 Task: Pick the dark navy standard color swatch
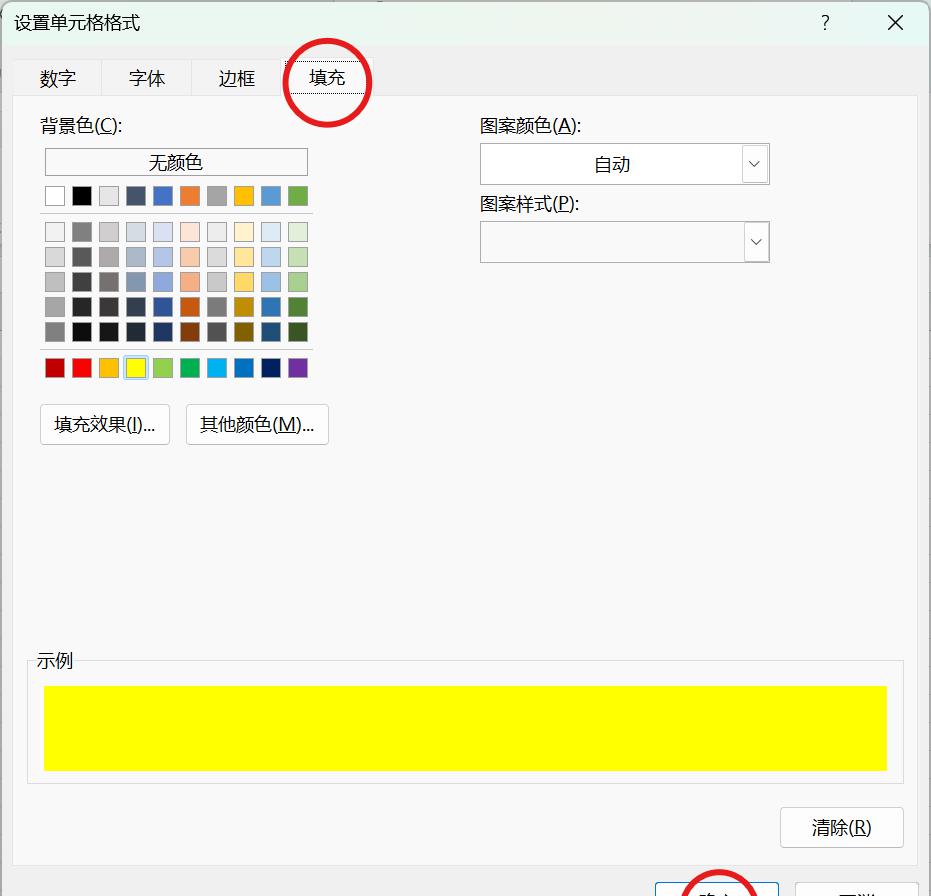(x=271, y=368)
